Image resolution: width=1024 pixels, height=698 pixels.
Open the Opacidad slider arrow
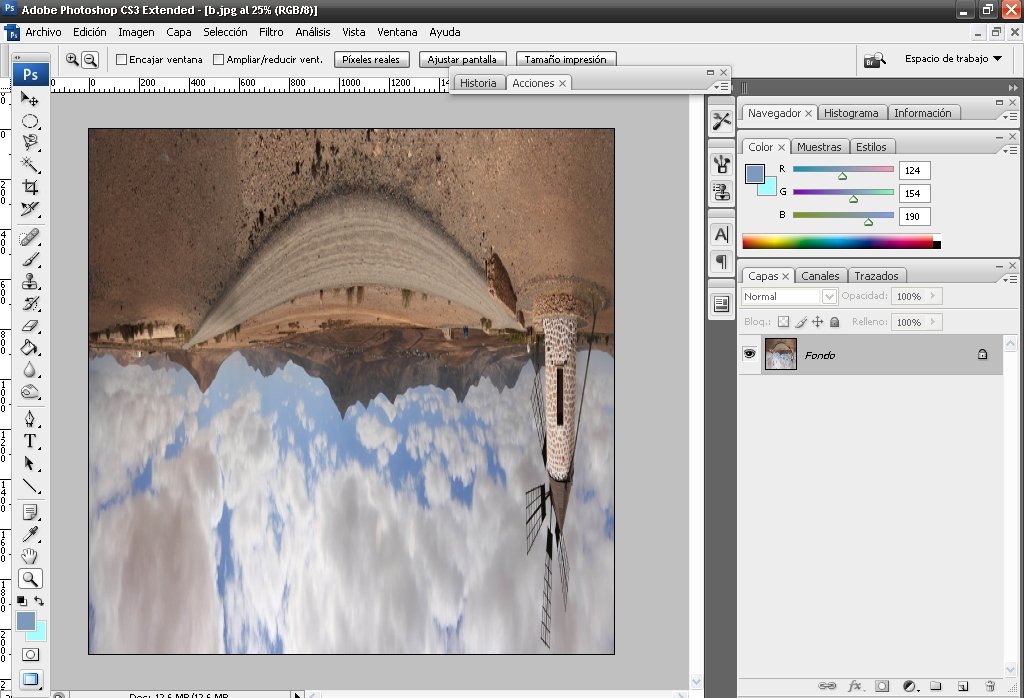pos(934,297)
